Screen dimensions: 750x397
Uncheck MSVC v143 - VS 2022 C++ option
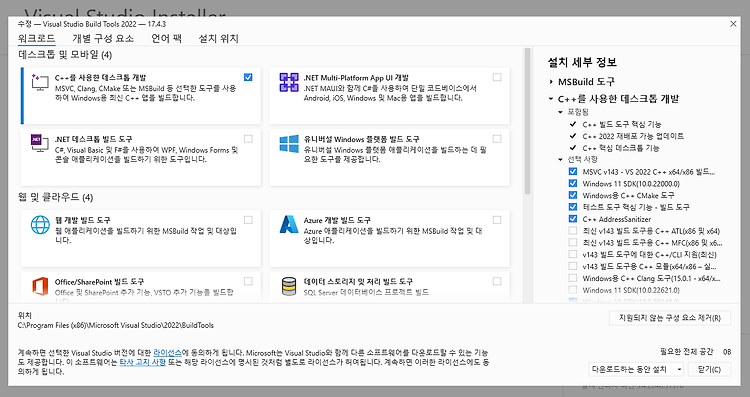tap(573, 171)
